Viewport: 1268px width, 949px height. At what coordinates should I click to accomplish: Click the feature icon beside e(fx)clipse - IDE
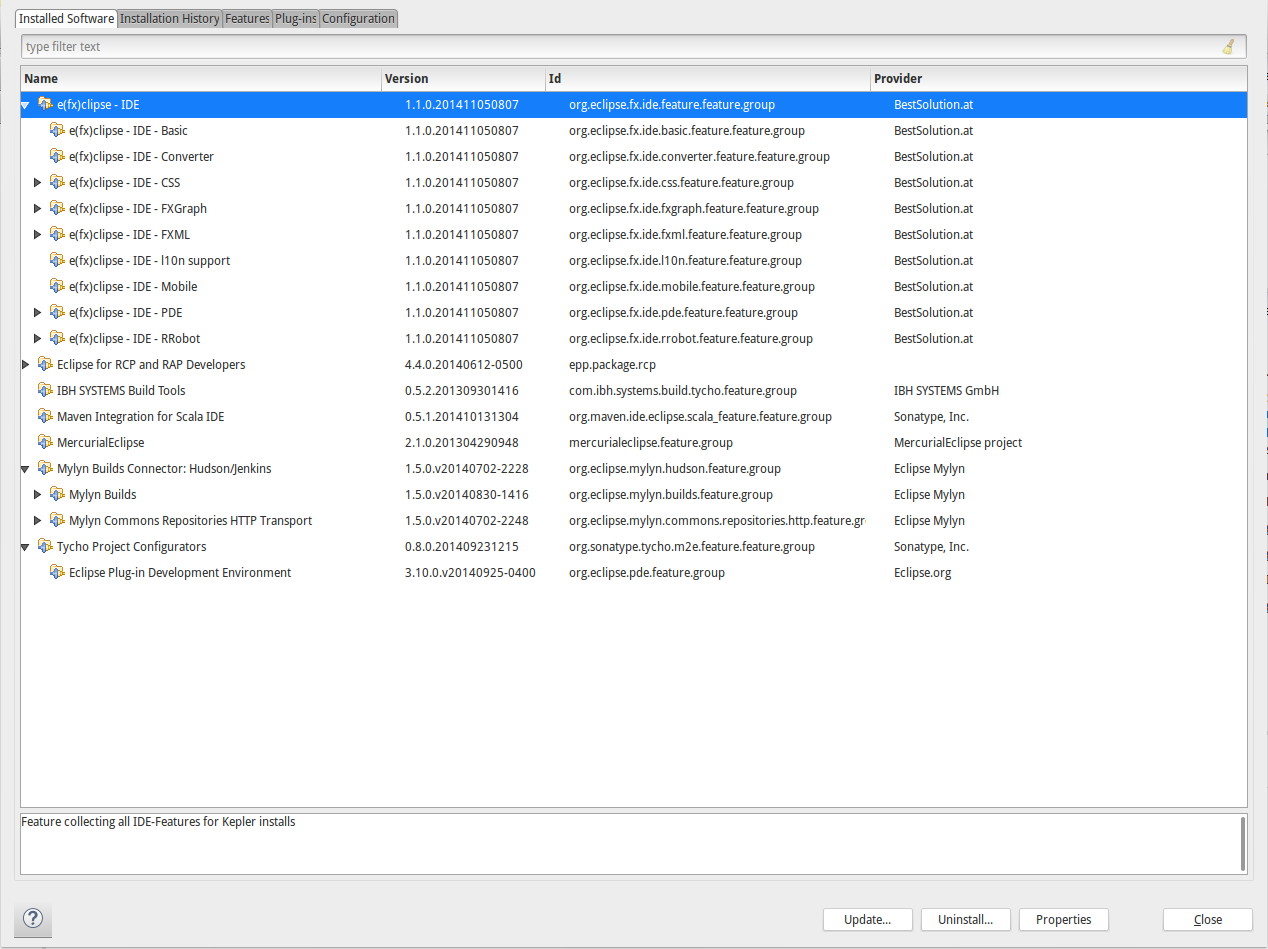tap(45, 104)
